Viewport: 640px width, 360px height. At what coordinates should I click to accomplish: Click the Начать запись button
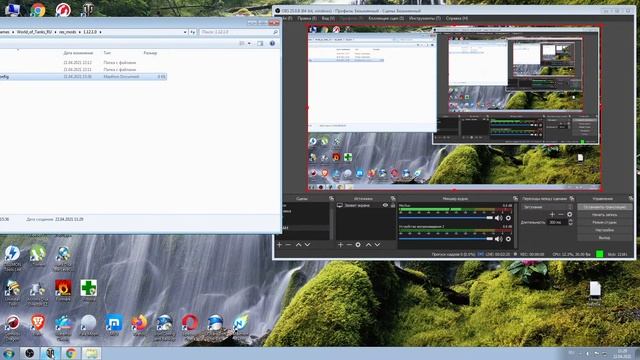[604, 215]
